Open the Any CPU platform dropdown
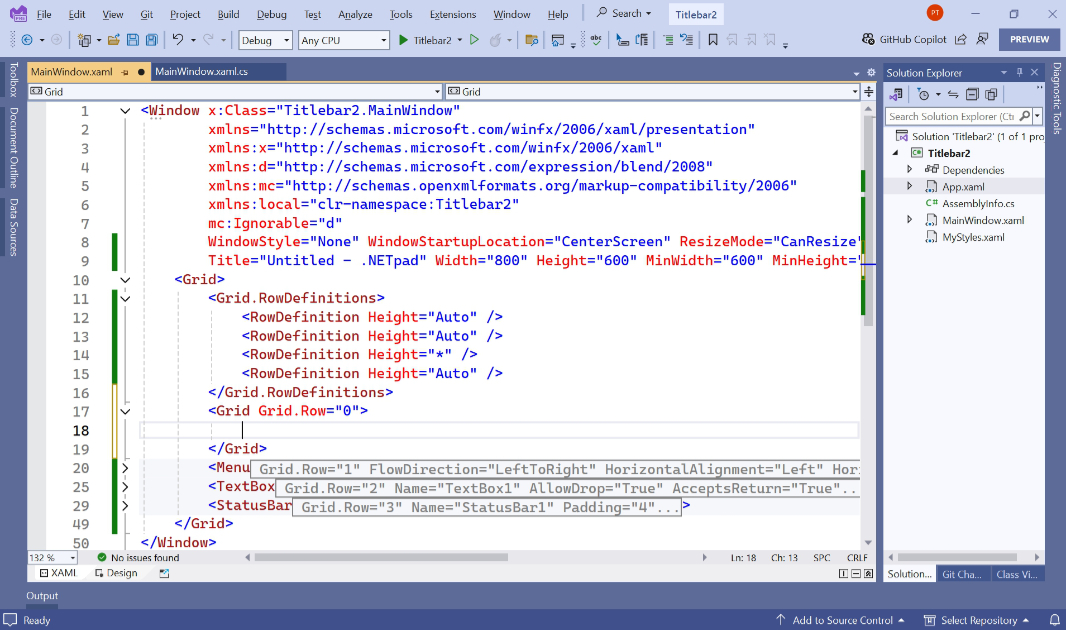1066x630 pixels. click(344, 40)
